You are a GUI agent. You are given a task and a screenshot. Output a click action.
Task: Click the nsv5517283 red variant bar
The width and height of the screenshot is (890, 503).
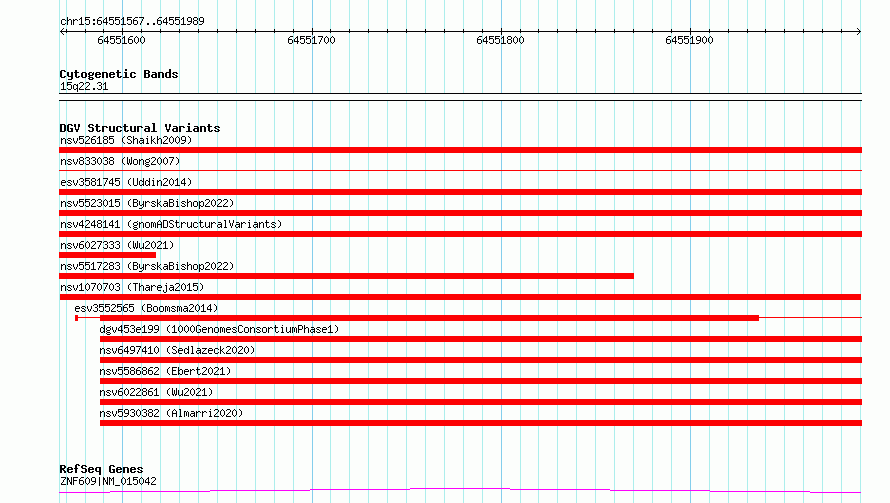(x=346, y=276)
